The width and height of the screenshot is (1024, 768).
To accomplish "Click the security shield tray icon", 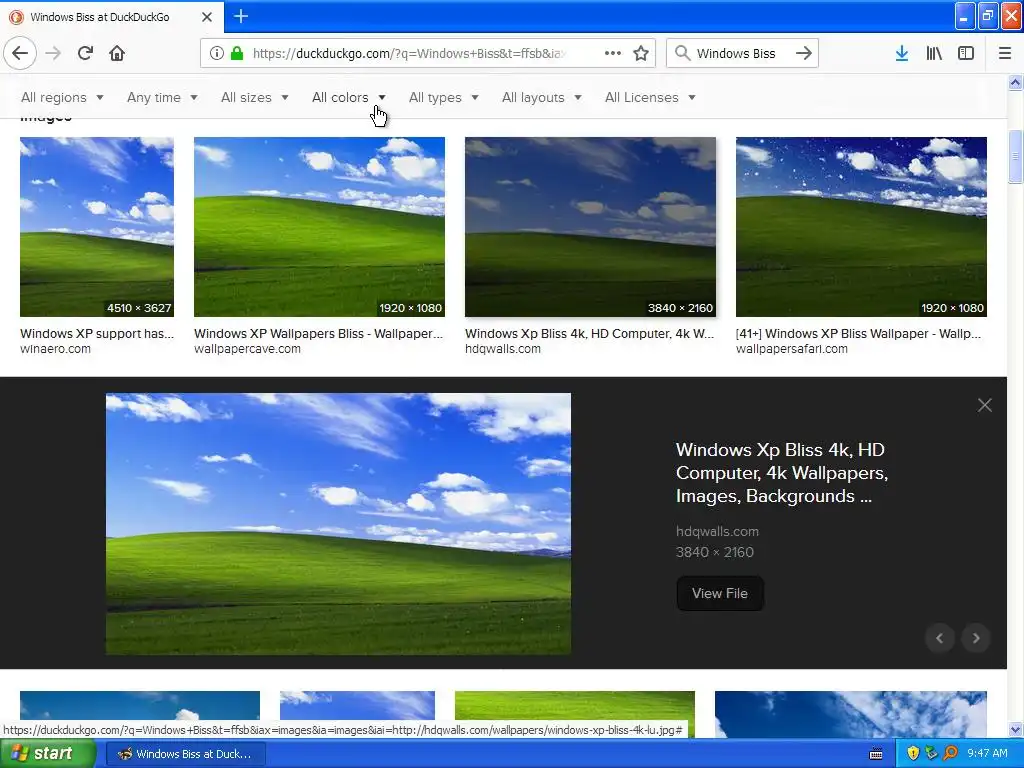I will (x=913, y=753).
